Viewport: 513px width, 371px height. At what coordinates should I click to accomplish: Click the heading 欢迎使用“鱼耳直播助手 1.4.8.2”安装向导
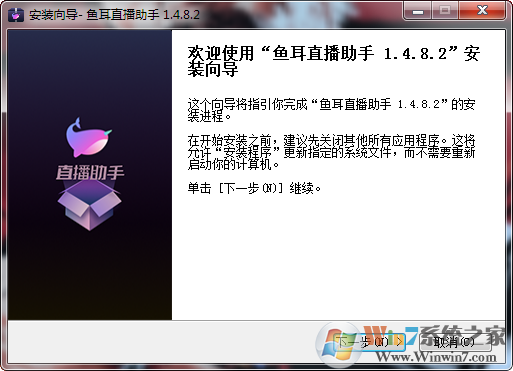point(334,61)
